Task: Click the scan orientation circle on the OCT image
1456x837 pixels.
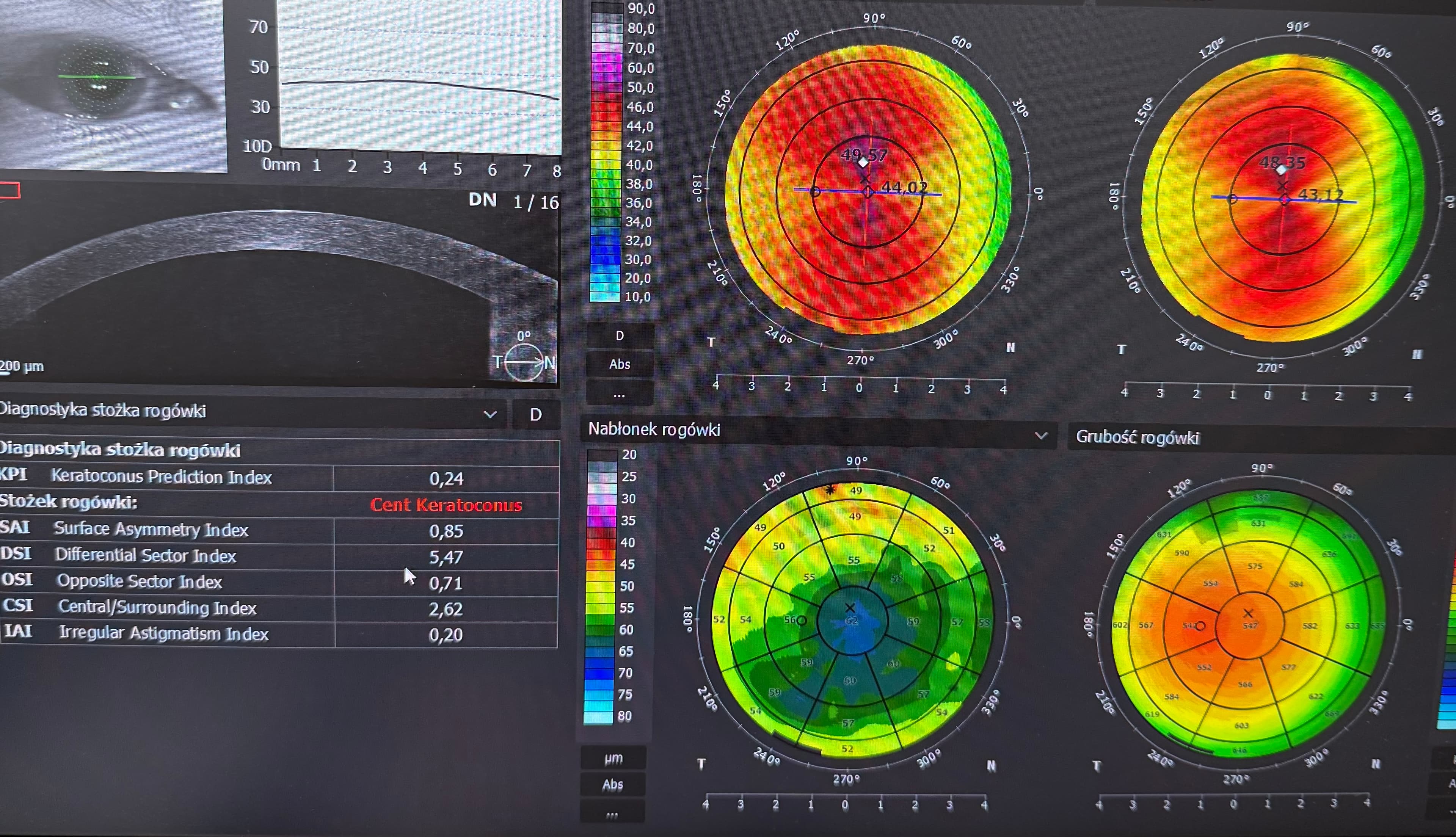Action: pyautogui.click(x=524, y=362)
